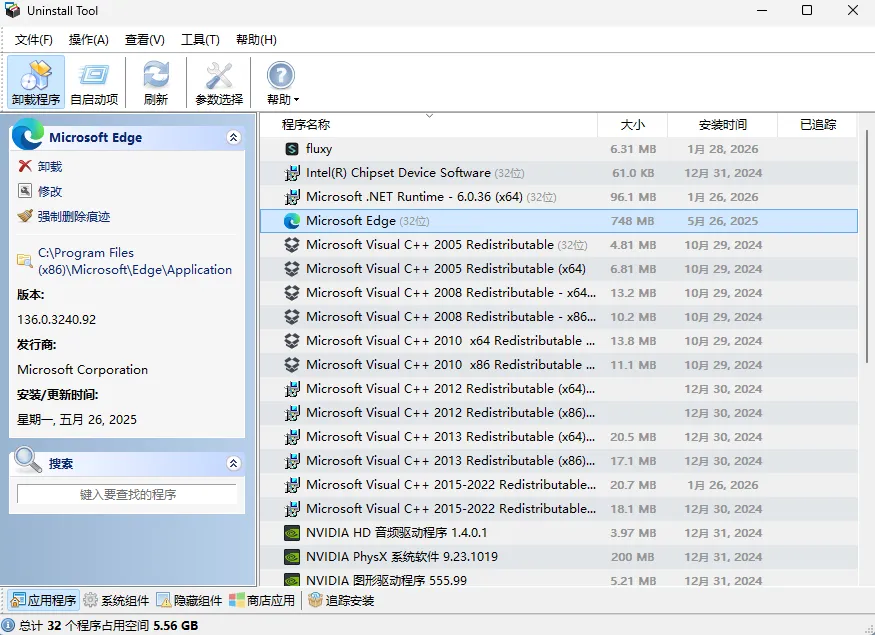Image resolution: width=875 pixels, height=635 pixels.
Task: Click the Microsoft .NET Runtime row icon
Action: [x=292, y=197]
